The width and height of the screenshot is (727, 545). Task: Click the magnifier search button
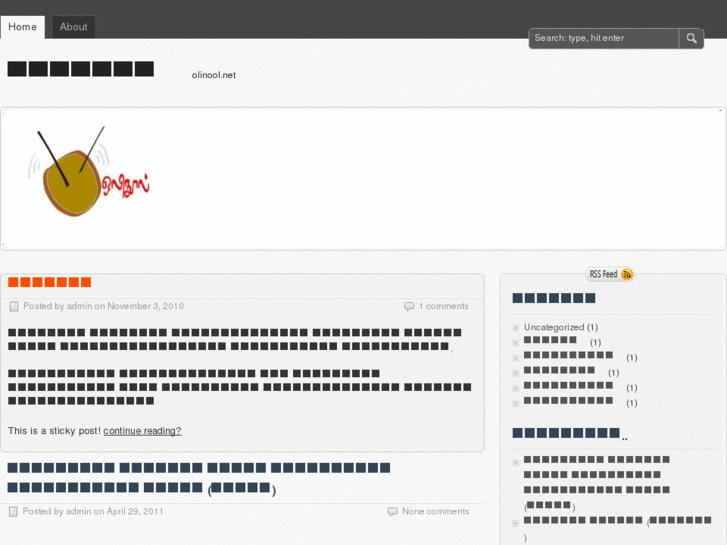691,38
